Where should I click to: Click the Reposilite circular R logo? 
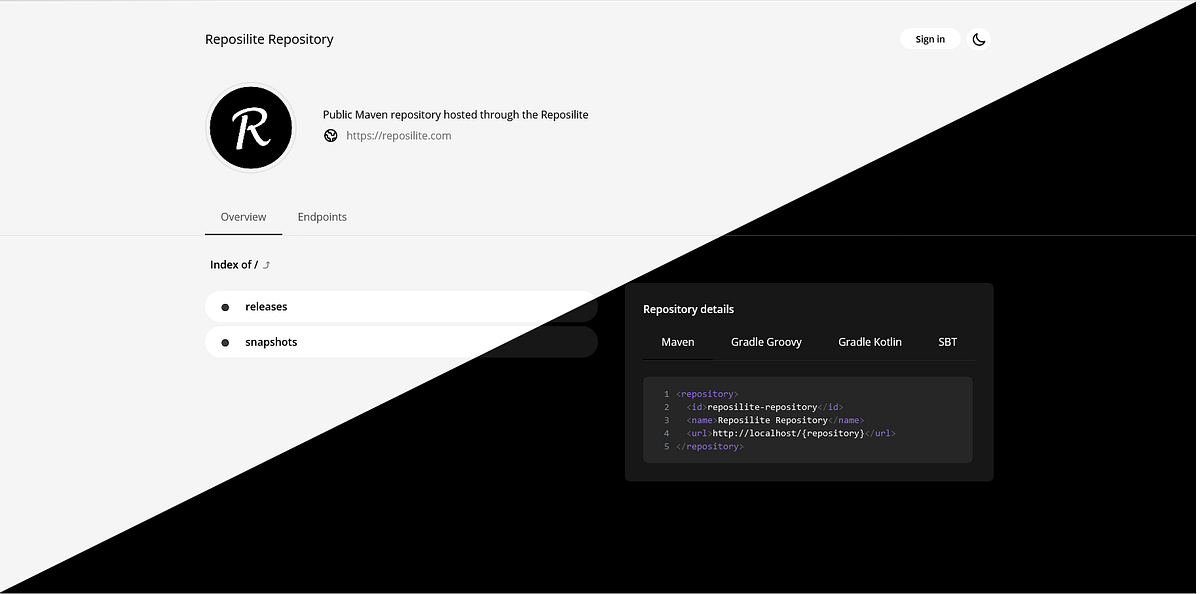(x=250, y=127)
